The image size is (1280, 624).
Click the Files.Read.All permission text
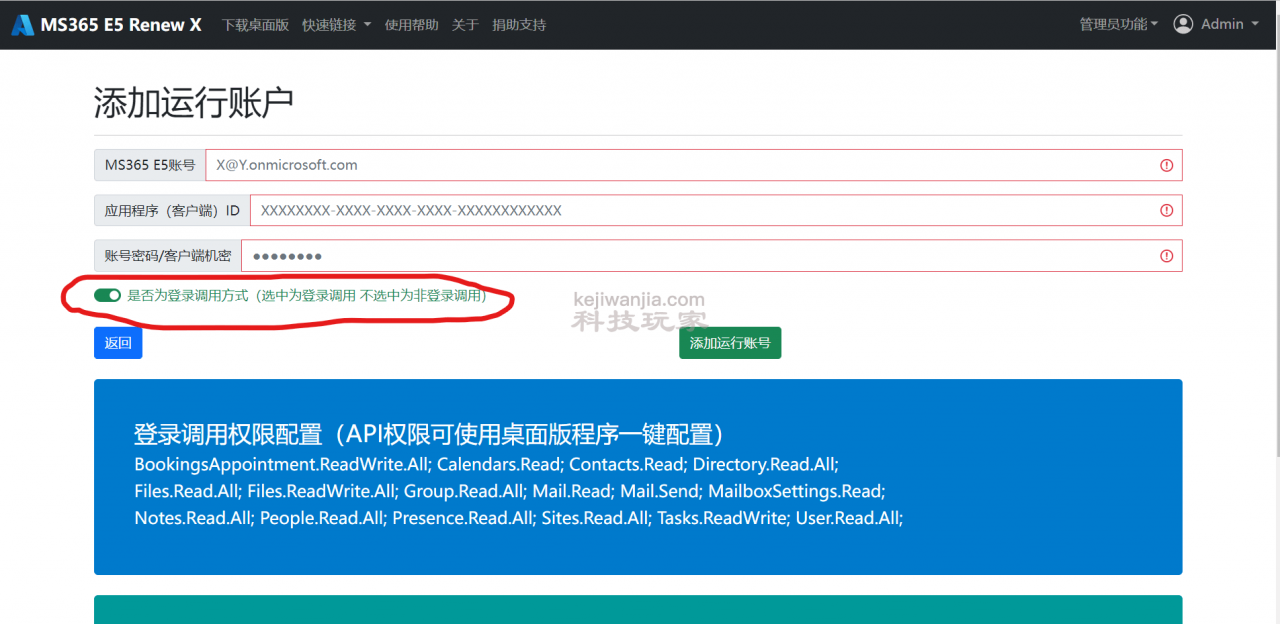pos(188,491)
